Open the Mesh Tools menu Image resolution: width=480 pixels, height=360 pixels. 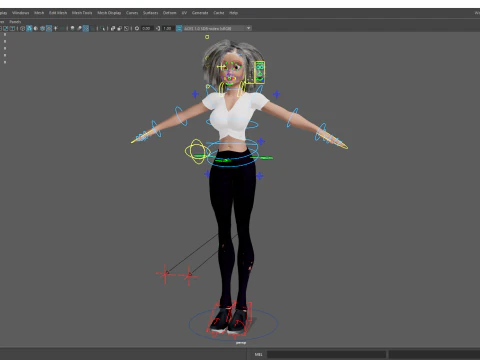(x=82, y=13)
